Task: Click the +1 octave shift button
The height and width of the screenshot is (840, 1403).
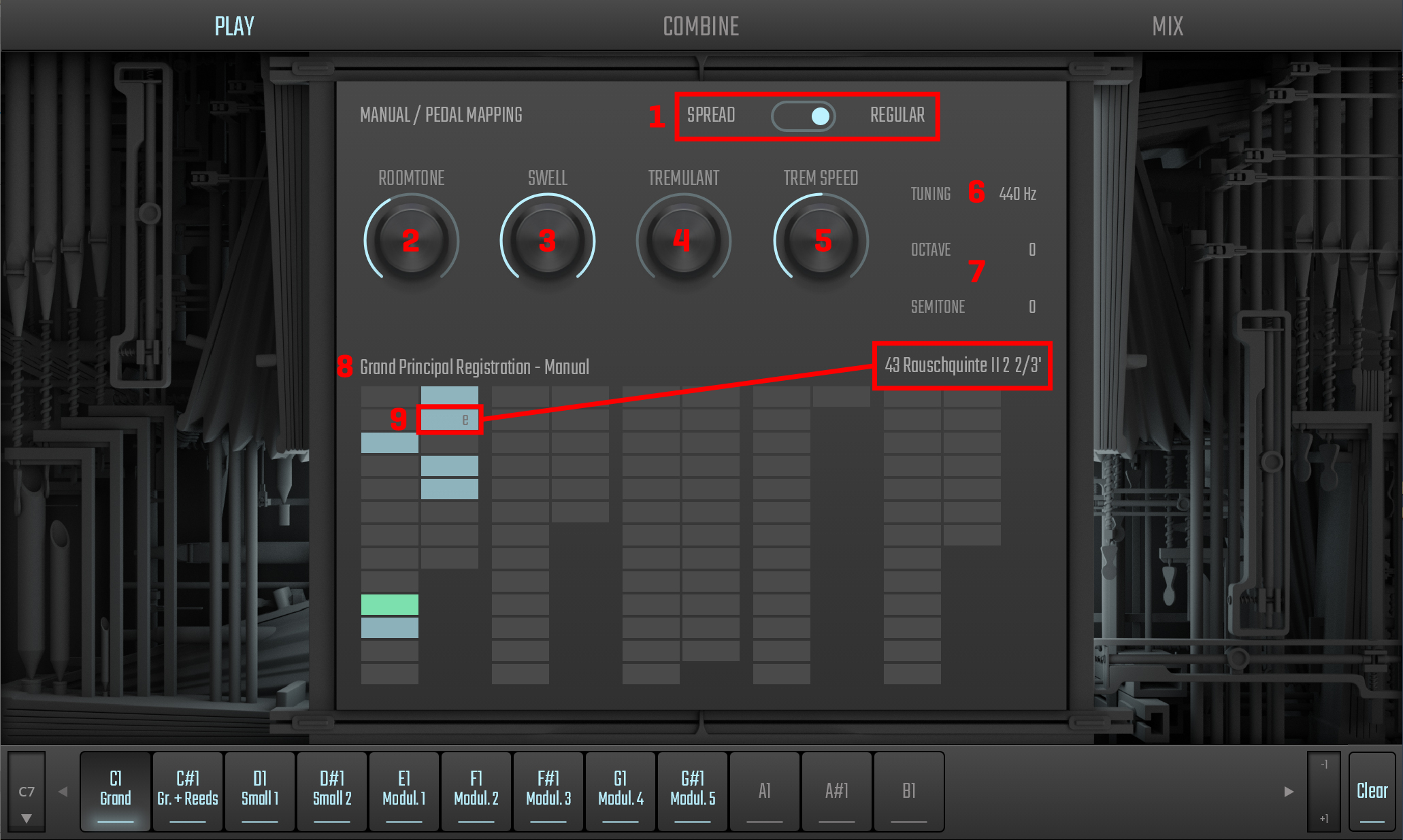Action: click(1323, 818)
